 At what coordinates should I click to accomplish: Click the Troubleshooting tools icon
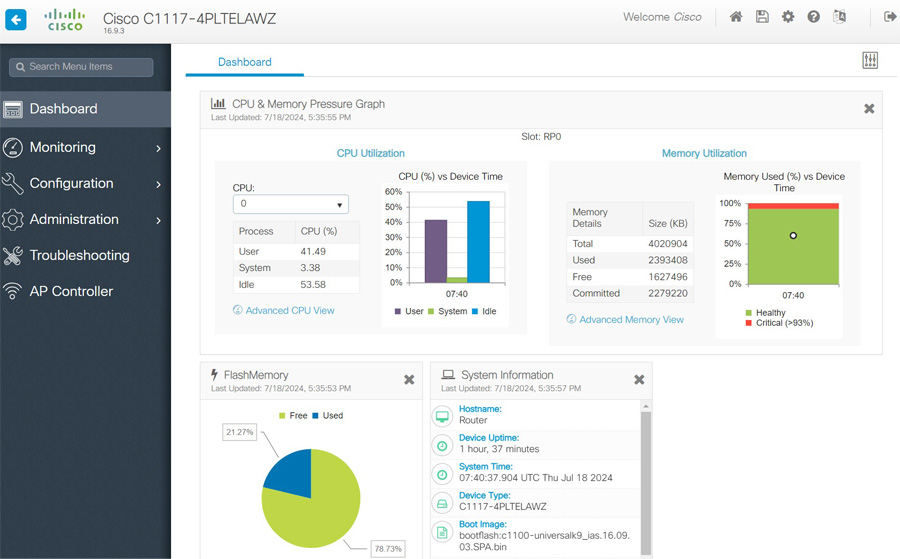pos(13,255)
